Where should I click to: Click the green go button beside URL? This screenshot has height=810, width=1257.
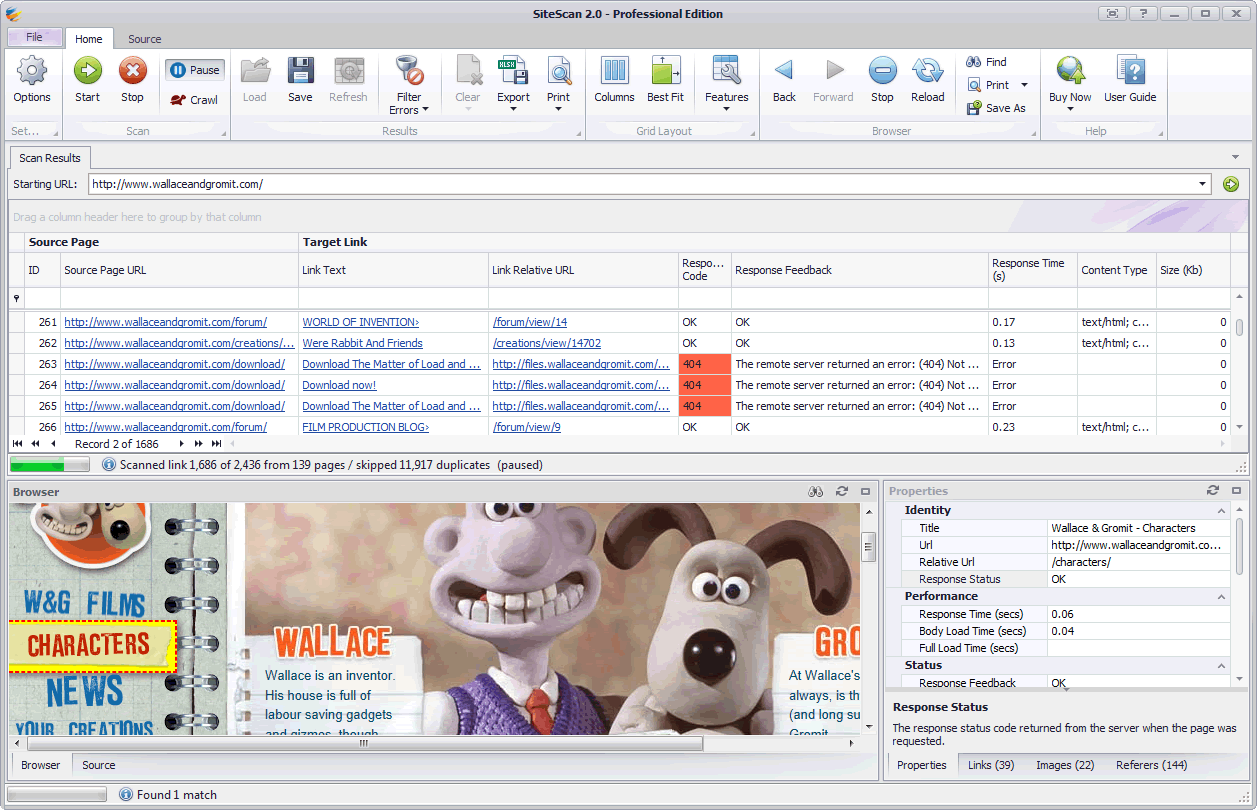1230,184
